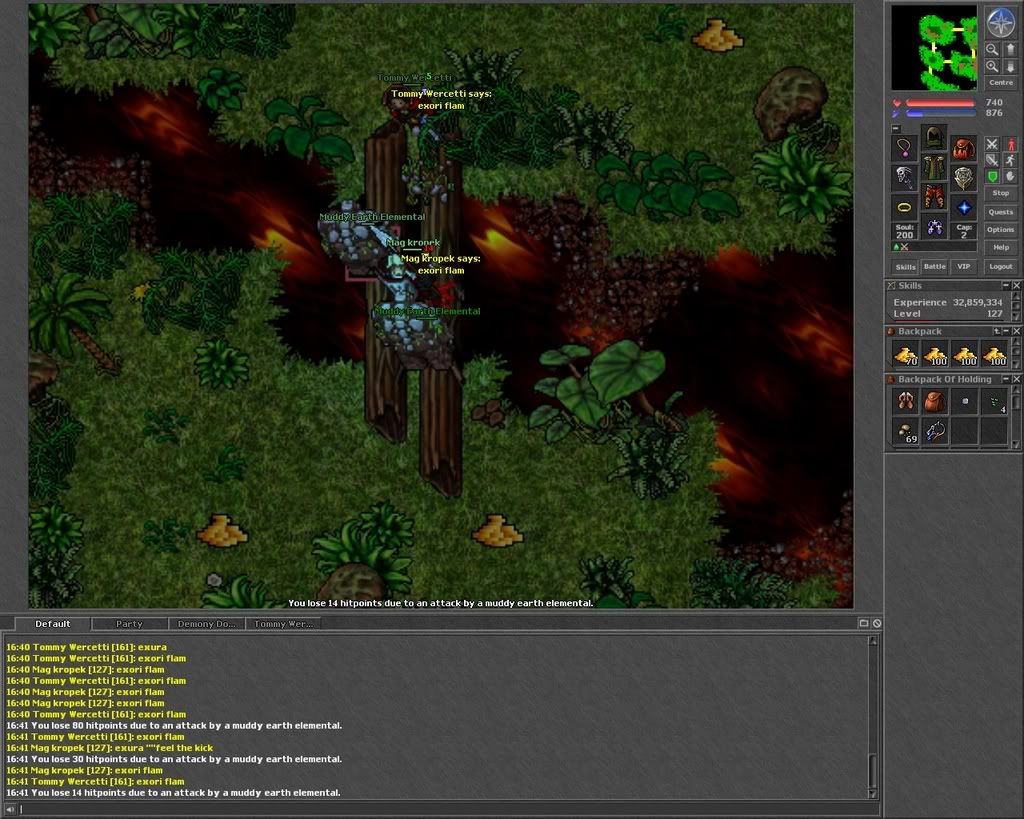Click the Logout button
The height and width of the screenshot is (819, 1024).
click(x=1000, y=266)
